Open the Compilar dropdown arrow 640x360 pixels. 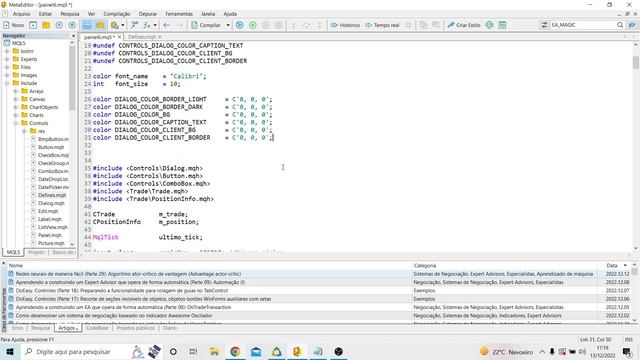(228, 25)
